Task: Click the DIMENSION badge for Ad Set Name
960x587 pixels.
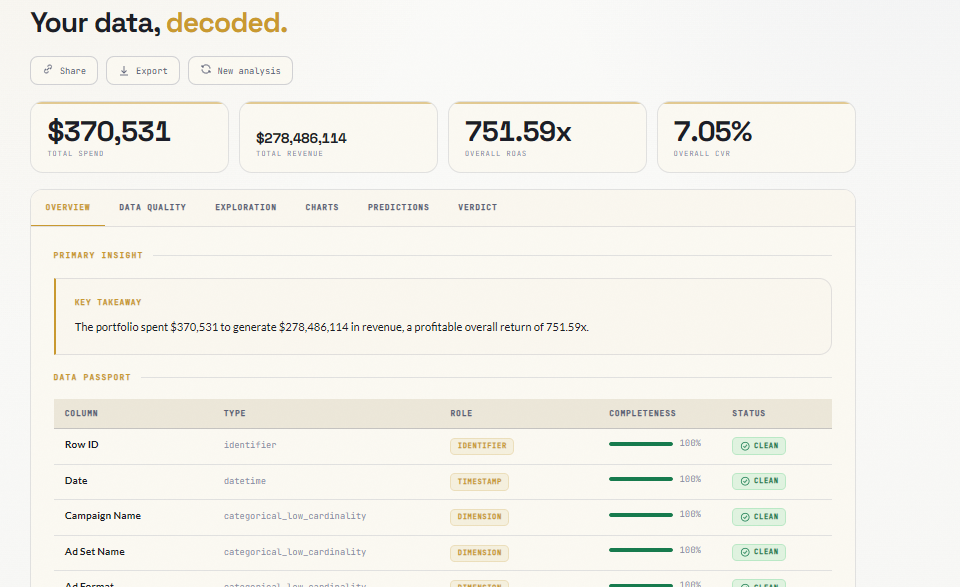Action: coord(479,553)
